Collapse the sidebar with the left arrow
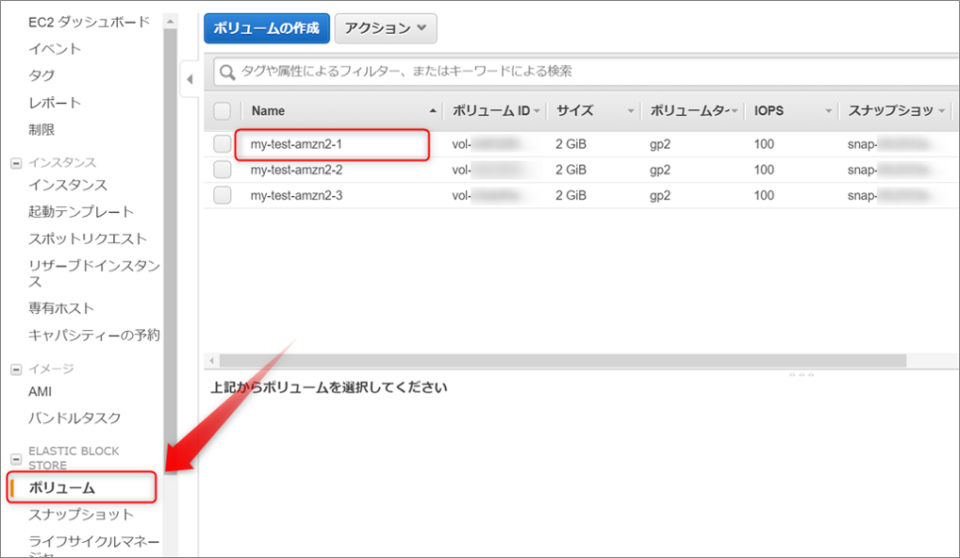This screenshot has height=558, width=960. [x=190, y=79]
